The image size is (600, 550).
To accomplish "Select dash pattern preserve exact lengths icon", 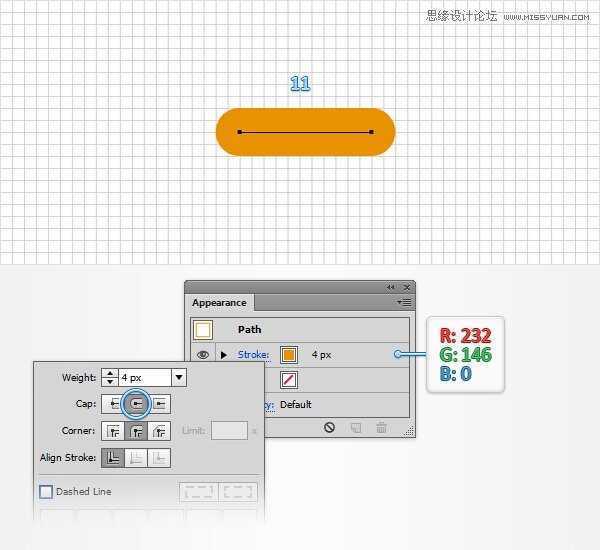I will [x=199, y=492].
